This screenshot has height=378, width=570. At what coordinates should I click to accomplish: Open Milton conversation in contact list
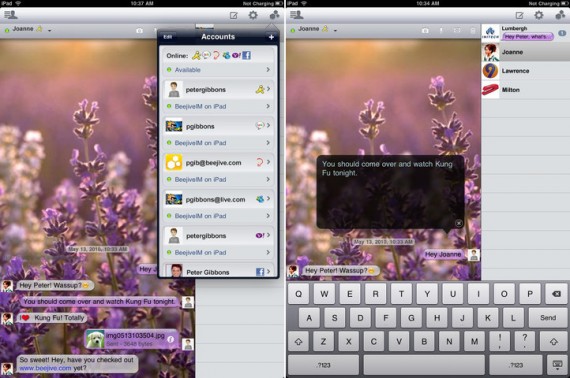pos(526,89)
